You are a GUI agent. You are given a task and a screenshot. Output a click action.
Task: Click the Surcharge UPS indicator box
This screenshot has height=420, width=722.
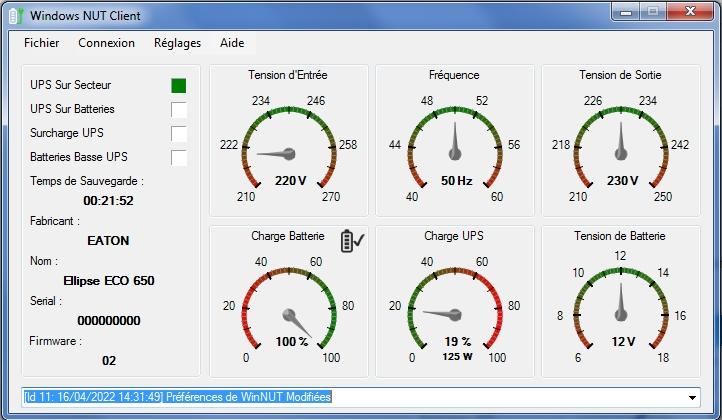[x=179, y=134]
